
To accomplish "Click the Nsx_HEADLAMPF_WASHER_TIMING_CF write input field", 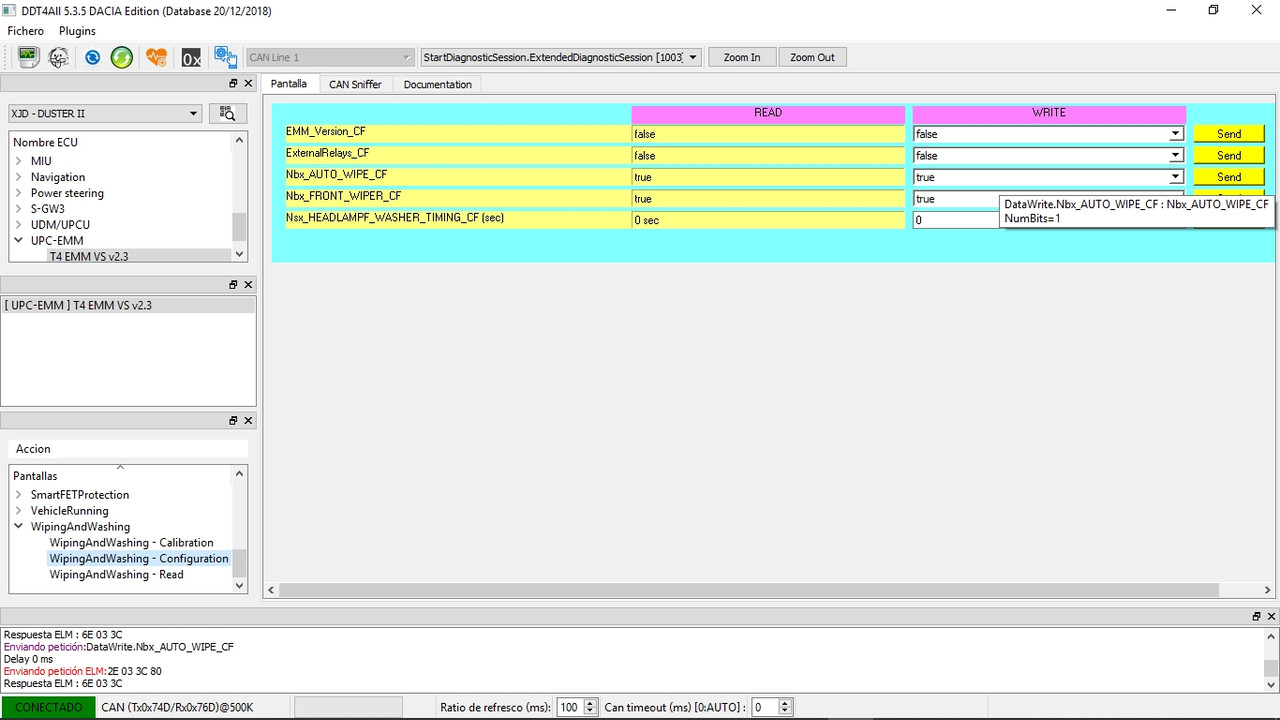I will (956, 220).
